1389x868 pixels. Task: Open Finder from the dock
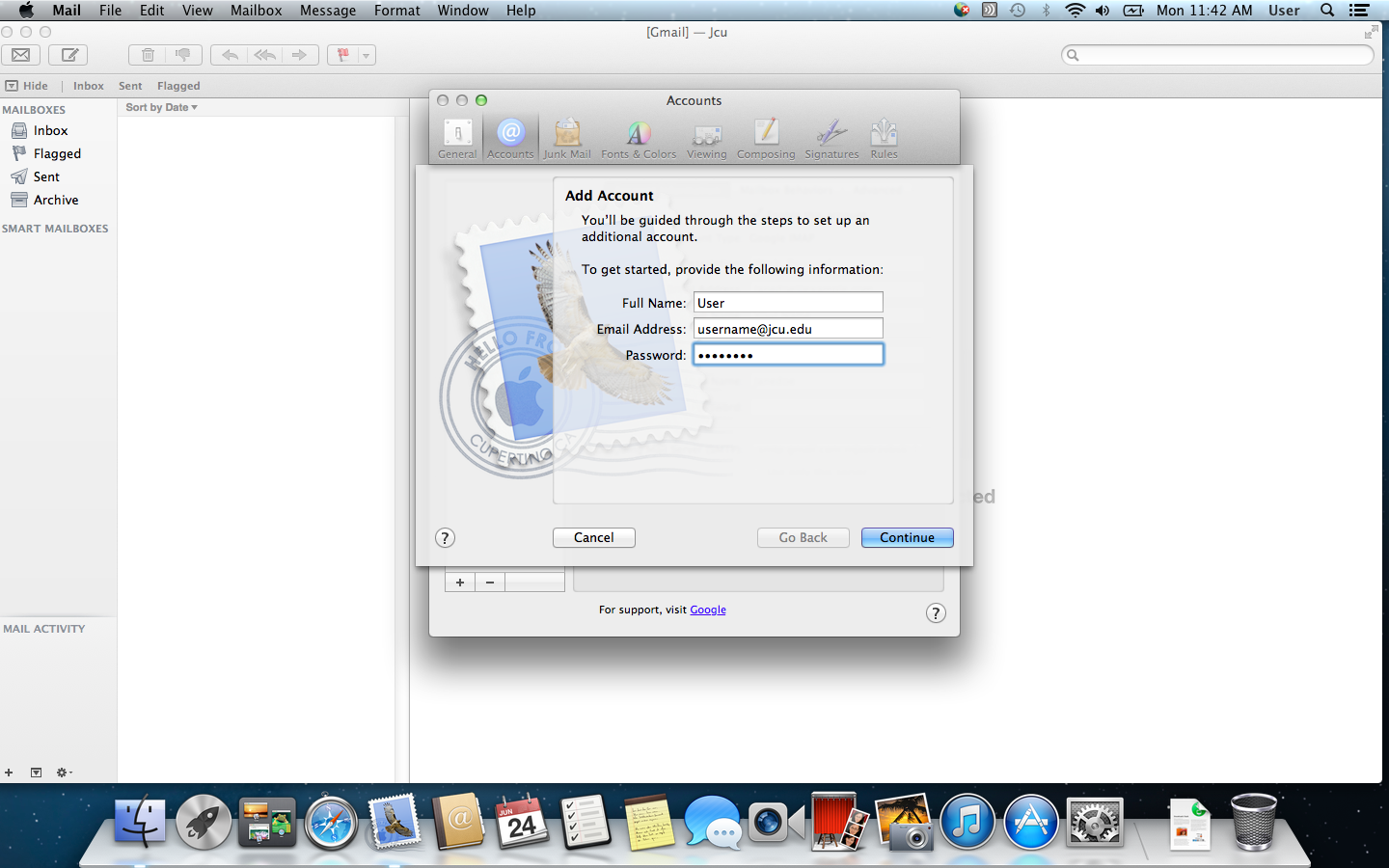[x=141, y=823]
